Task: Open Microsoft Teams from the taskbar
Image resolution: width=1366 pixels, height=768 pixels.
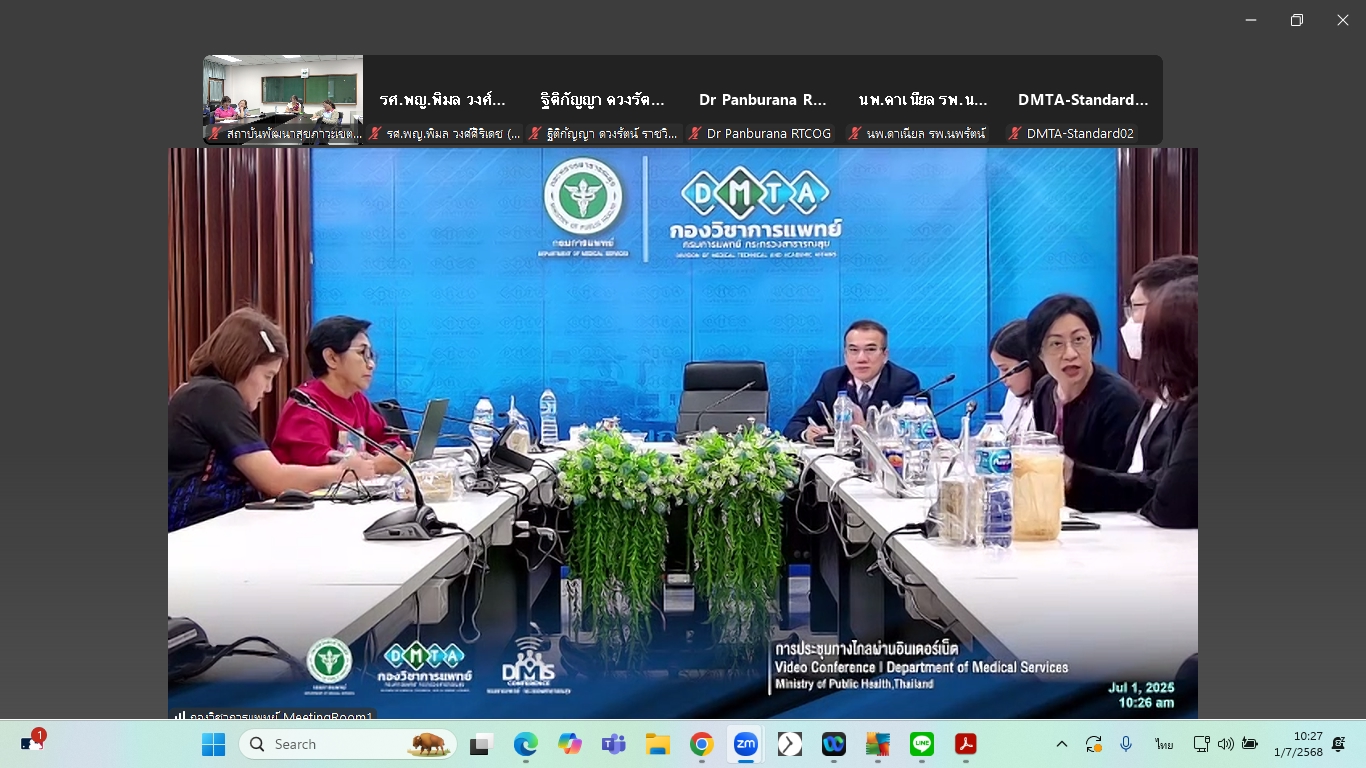Action: pos(613,744)
